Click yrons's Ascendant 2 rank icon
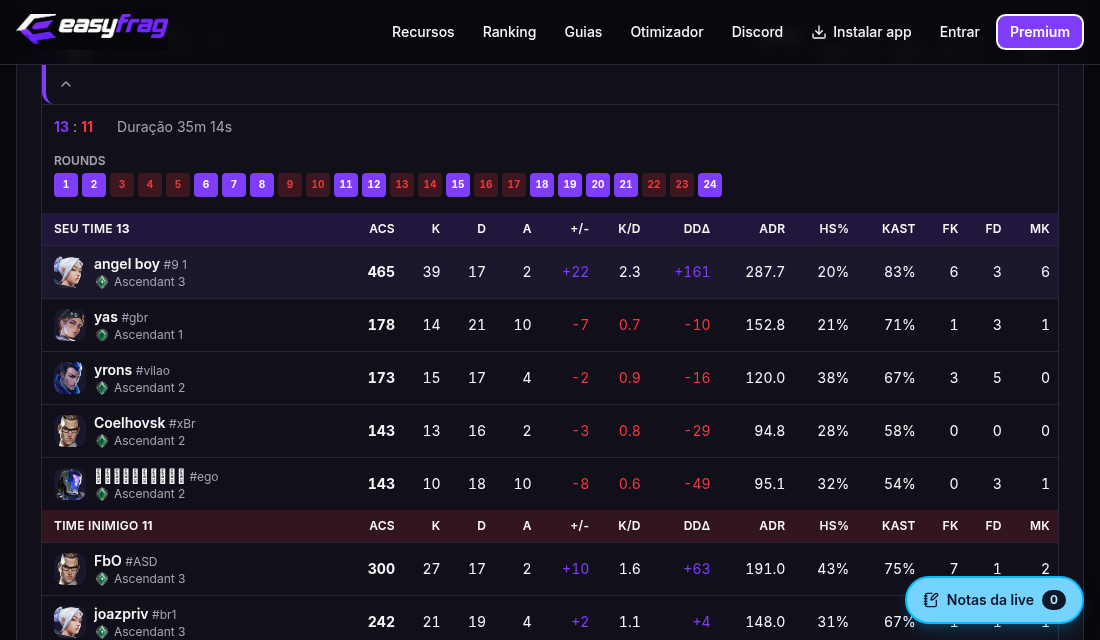Viewport: 1100px width, 640px height. (102, 388)
